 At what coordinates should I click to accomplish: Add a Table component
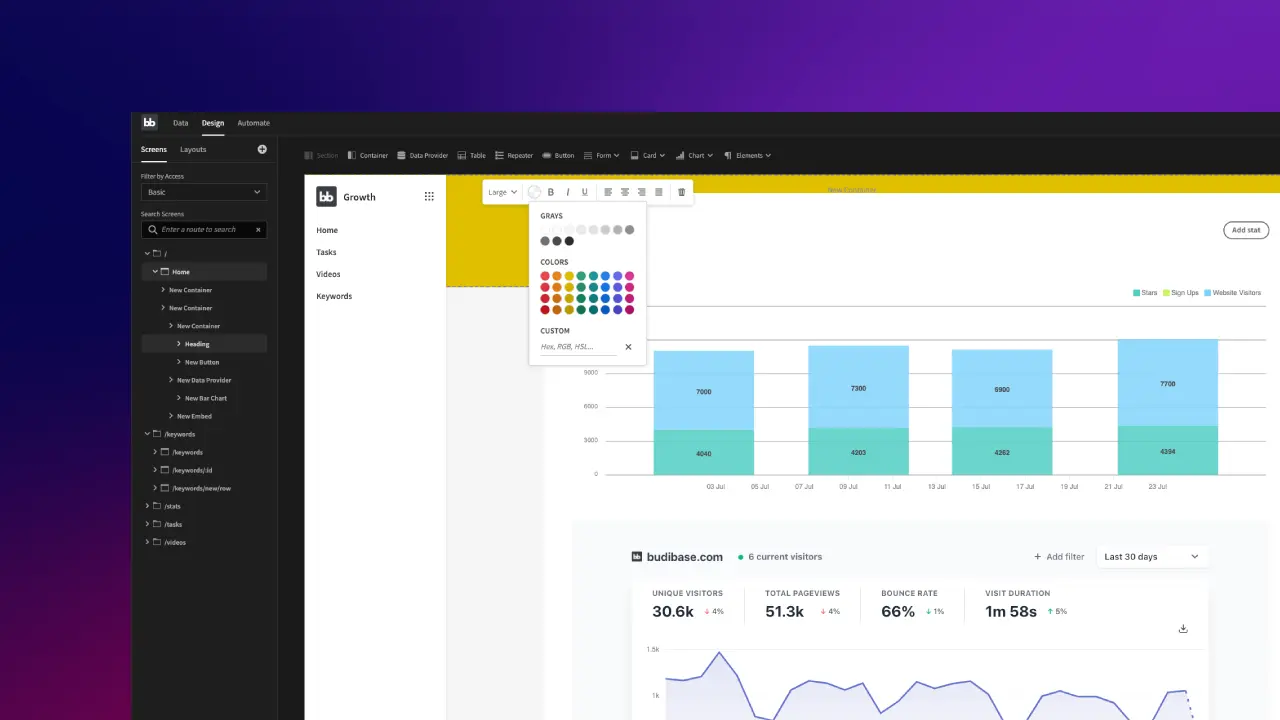[x=471, y=155]
